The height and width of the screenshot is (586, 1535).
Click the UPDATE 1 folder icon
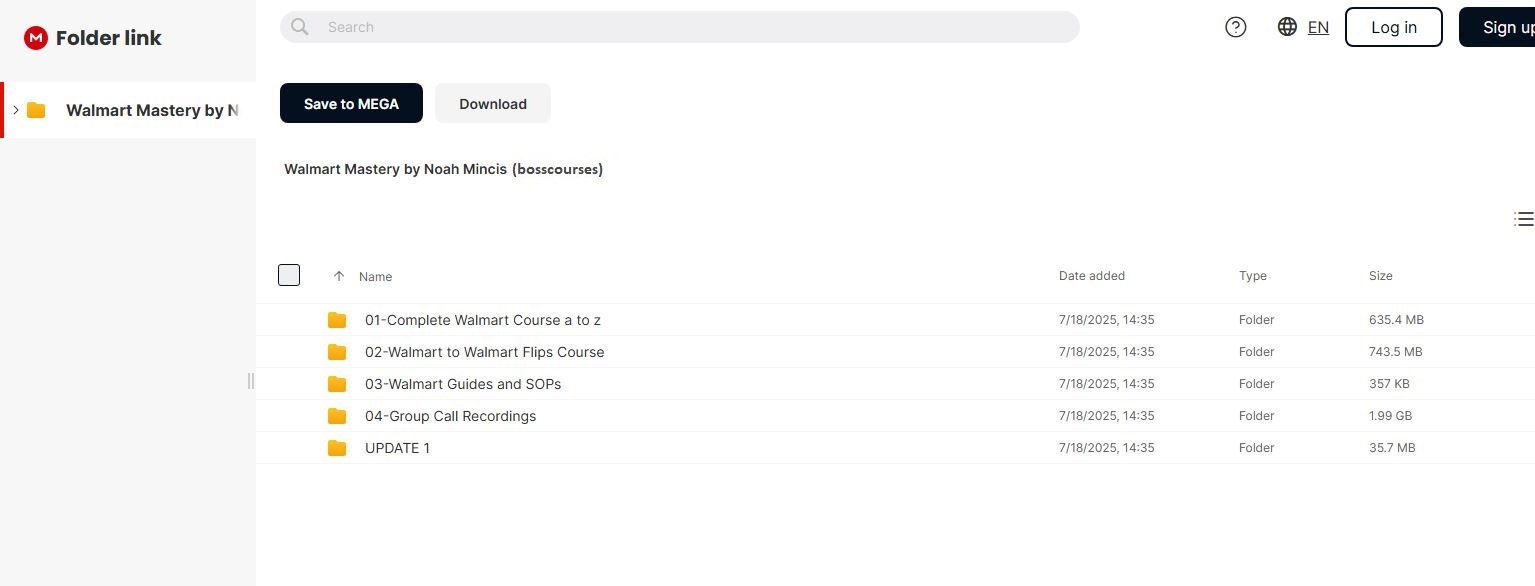[337, 448]
